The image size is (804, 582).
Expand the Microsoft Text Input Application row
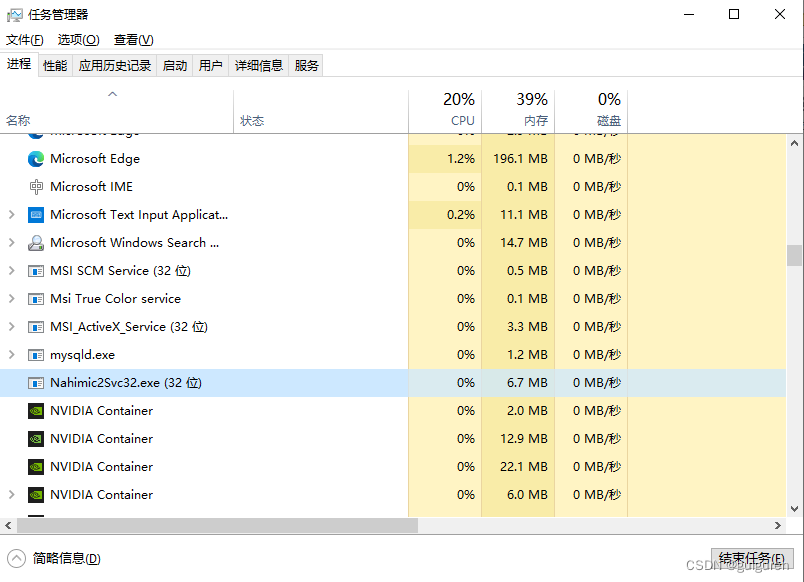coord(12,215)
